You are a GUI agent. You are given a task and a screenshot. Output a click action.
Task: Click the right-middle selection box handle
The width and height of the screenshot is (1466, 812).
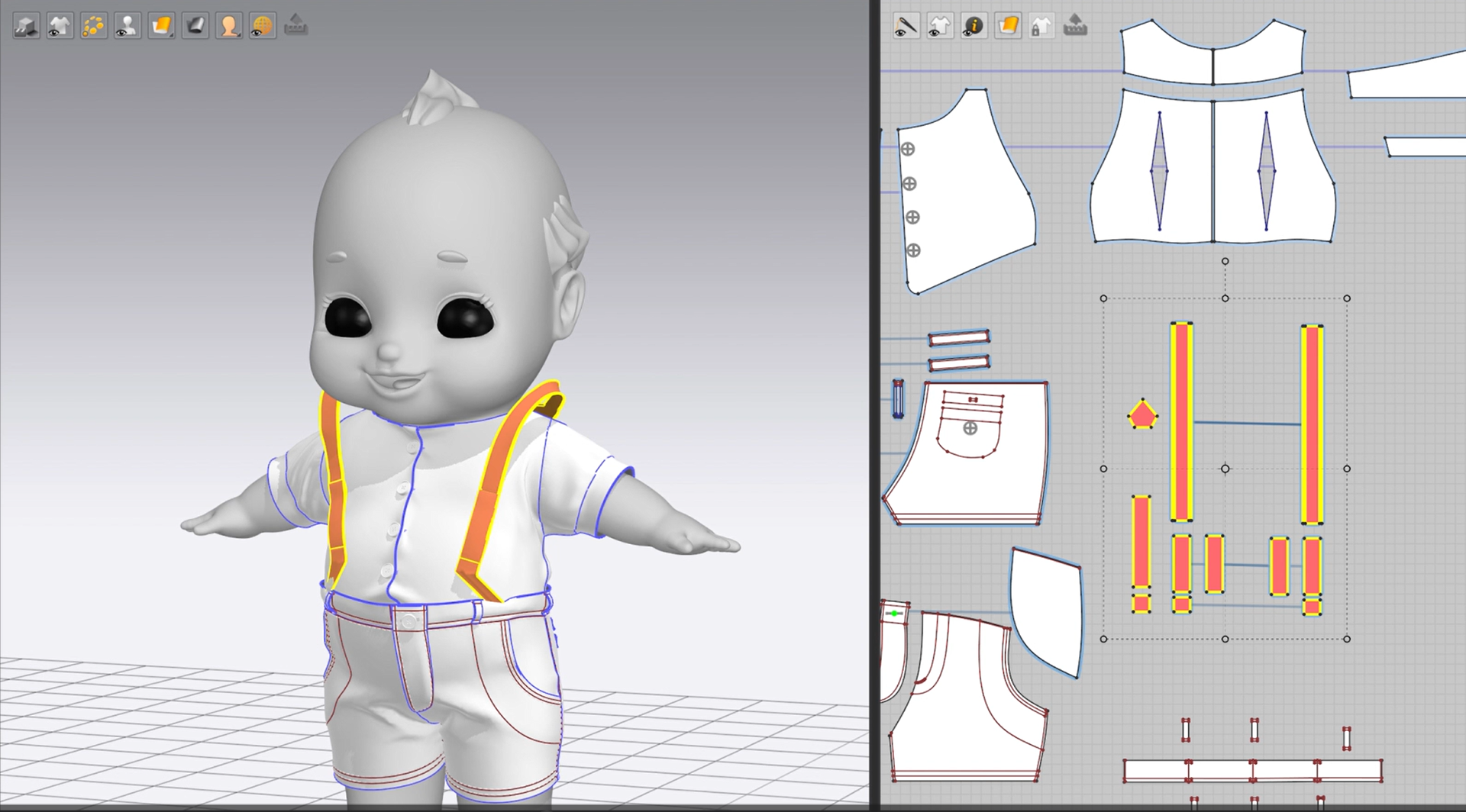pos(1347,469)
